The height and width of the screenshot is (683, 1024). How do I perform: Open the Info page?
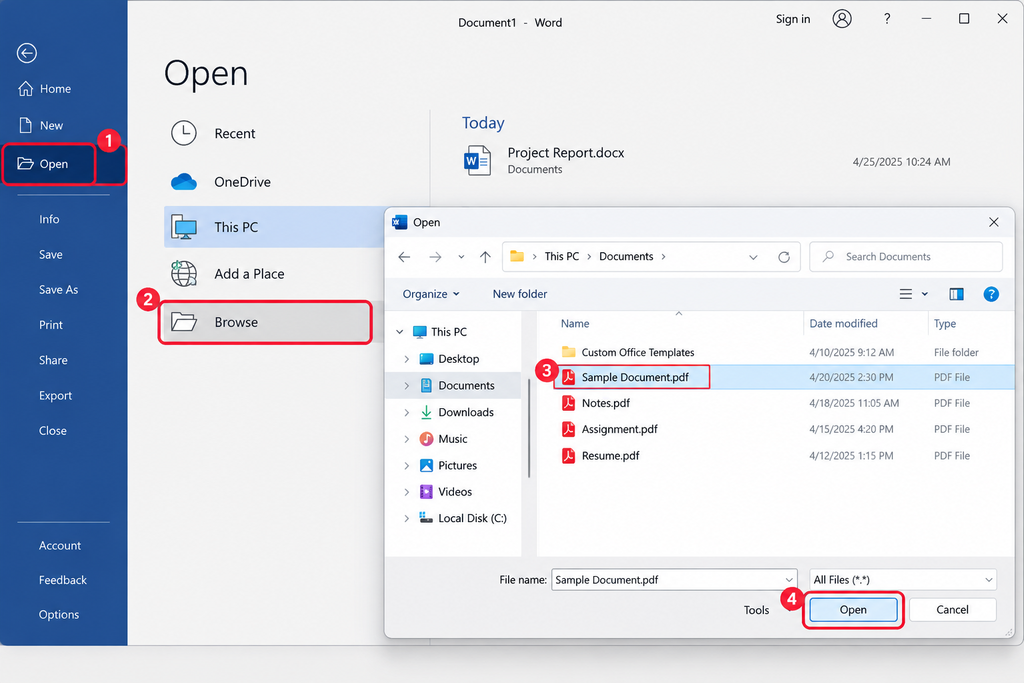click(49, 219)
